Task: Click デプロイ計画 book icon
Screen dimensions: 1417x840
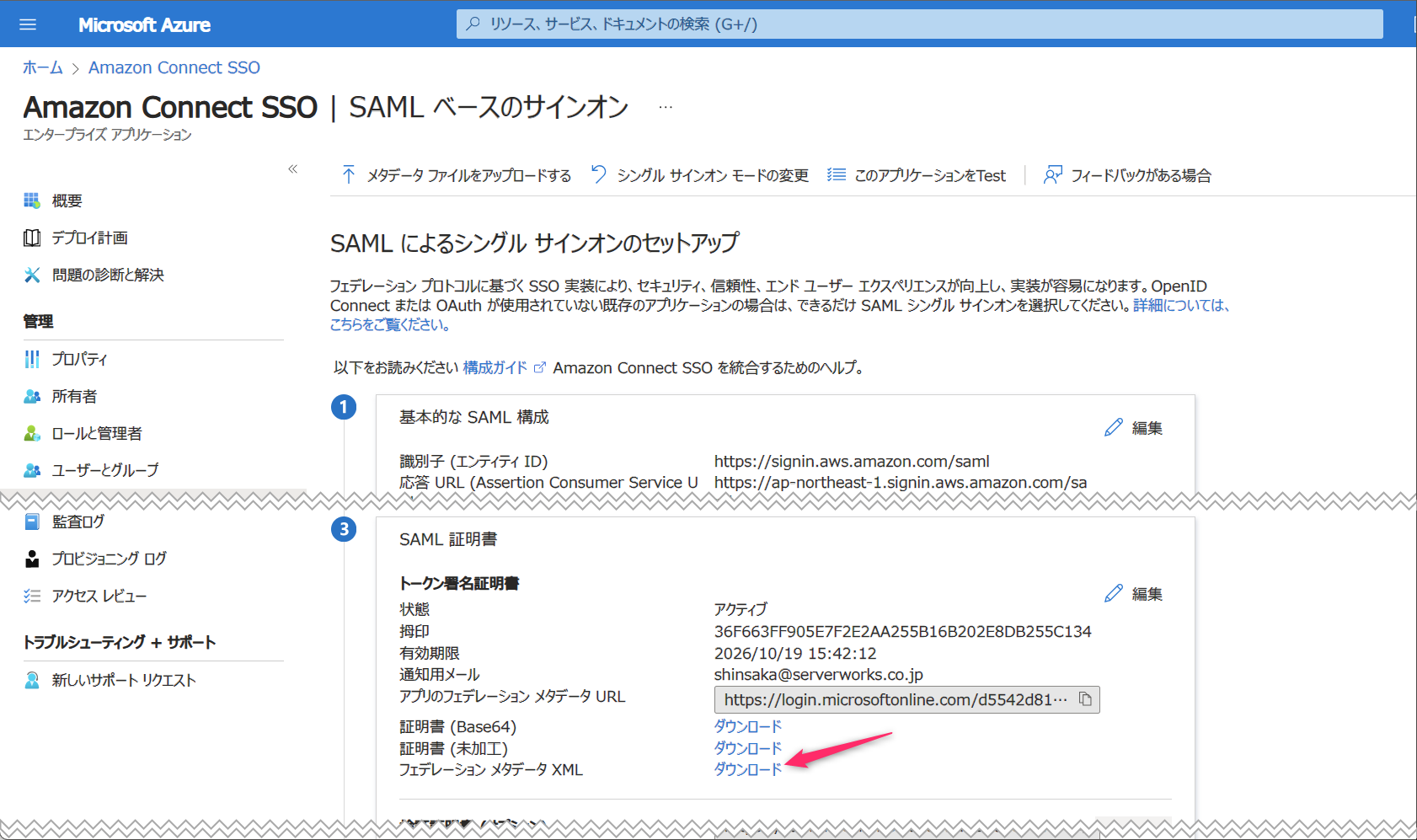Action: coord(32,238)
